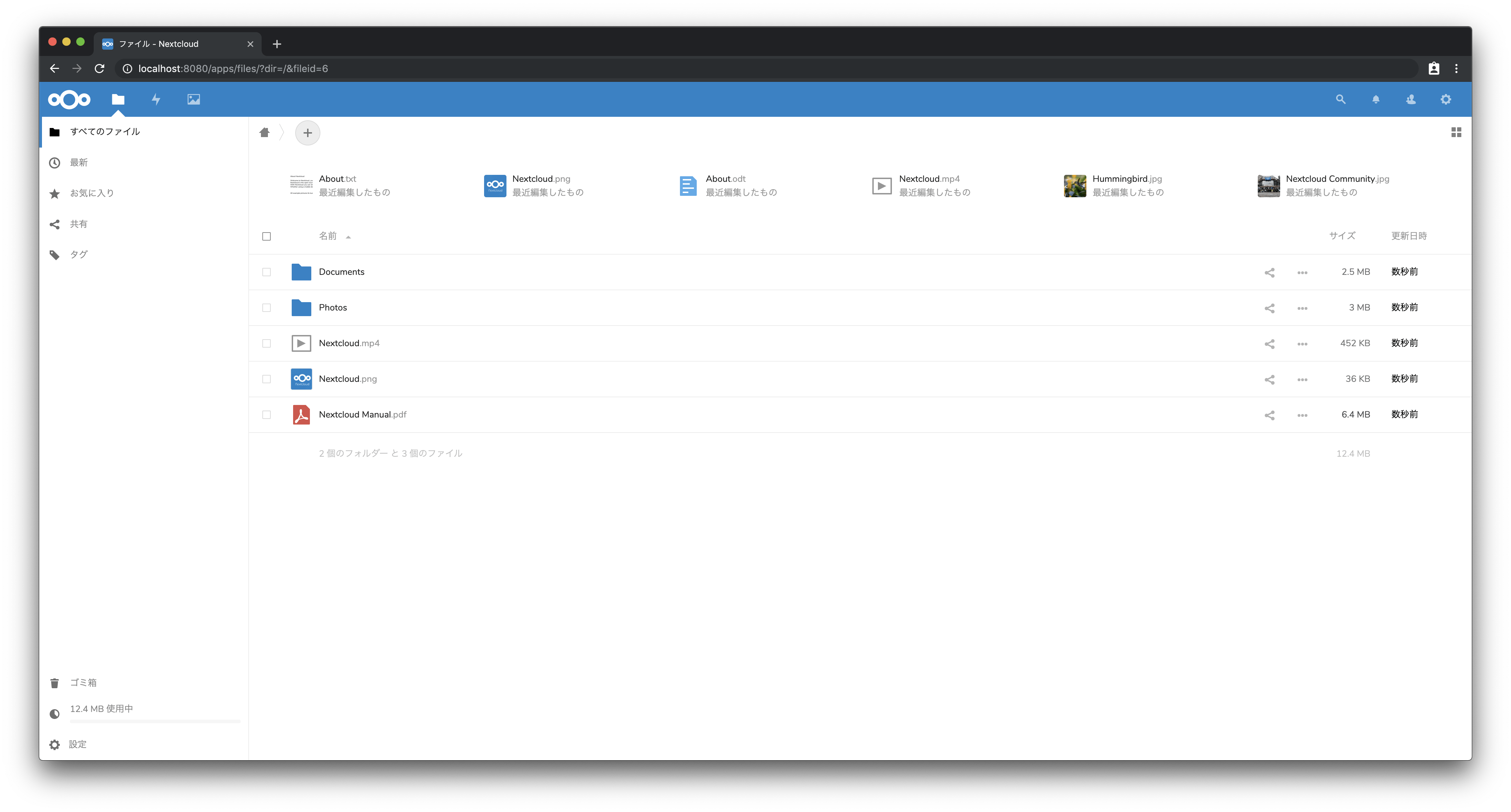Viewport: 1511px width, 812px height.
Task: Expand the sidebar 設定 settings section
Action: (x=77, y=745)
